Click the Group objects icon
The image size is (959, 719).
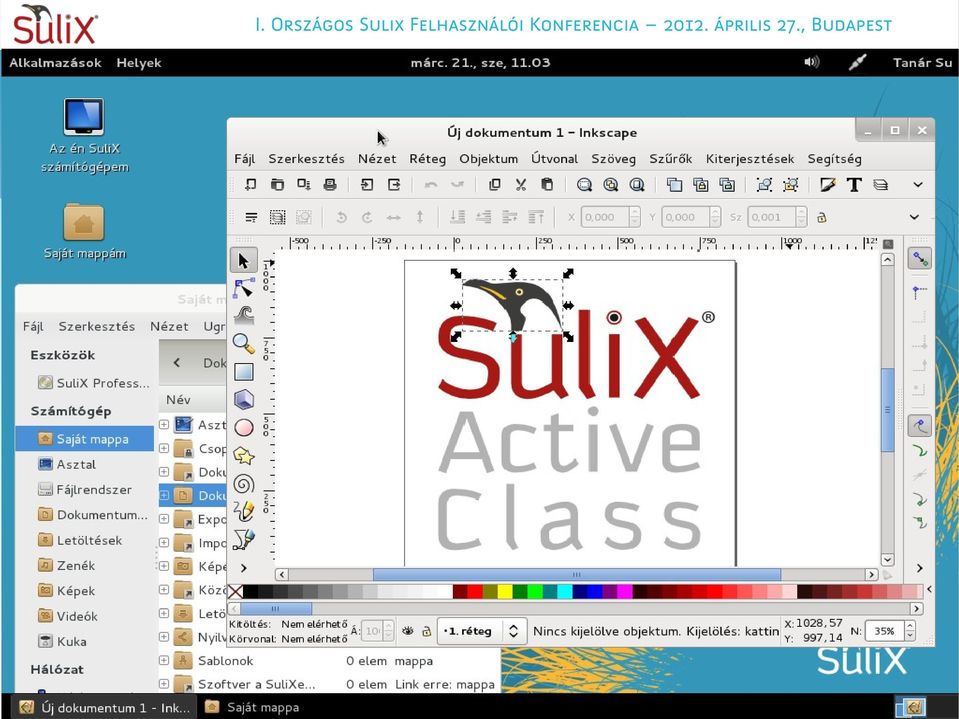[764, 184]
